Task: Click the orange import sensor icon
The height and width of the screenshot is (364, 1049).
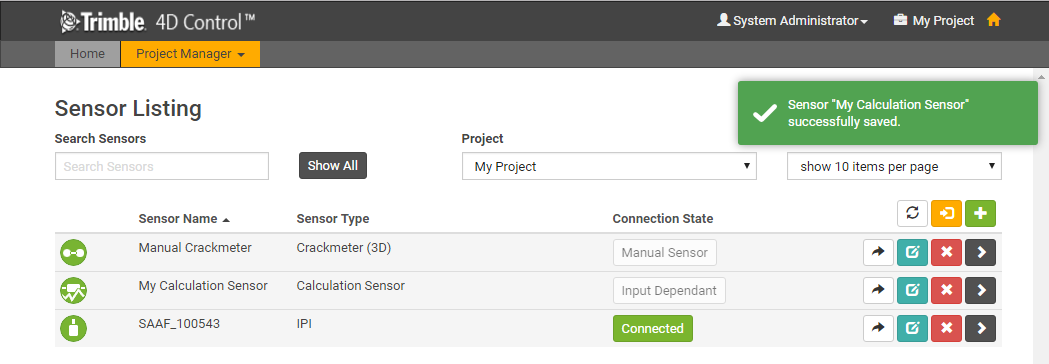Action: pos(947,213)
